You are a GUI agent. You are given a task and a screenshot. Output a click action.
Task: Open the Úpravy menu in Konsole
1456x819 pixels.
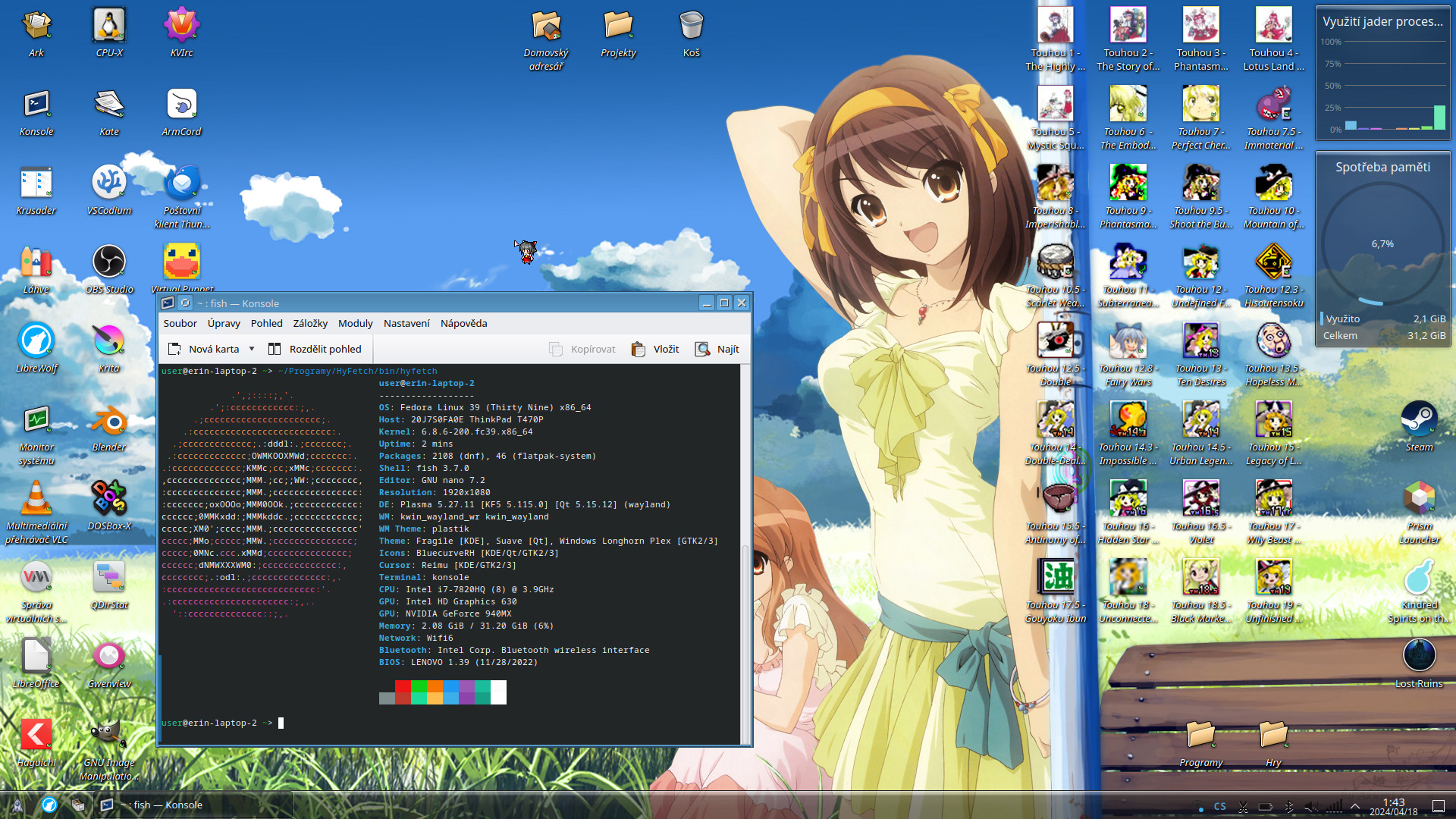point(224,323)
